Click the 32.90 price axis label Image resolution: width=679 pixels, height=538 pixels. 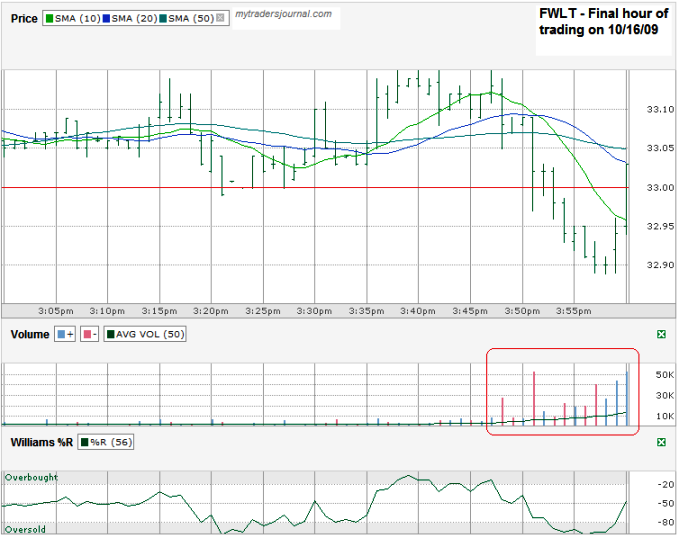pos(660,265)
